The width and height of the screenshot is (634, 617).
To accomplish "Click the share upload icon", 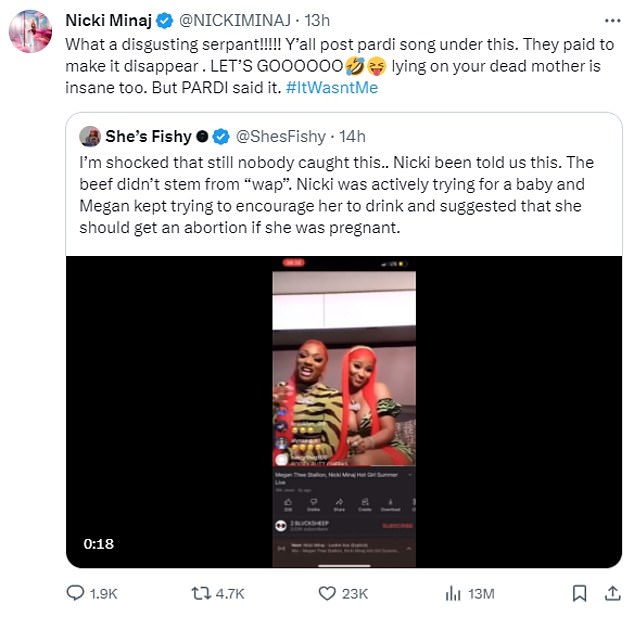I will [x=613, y=593].
